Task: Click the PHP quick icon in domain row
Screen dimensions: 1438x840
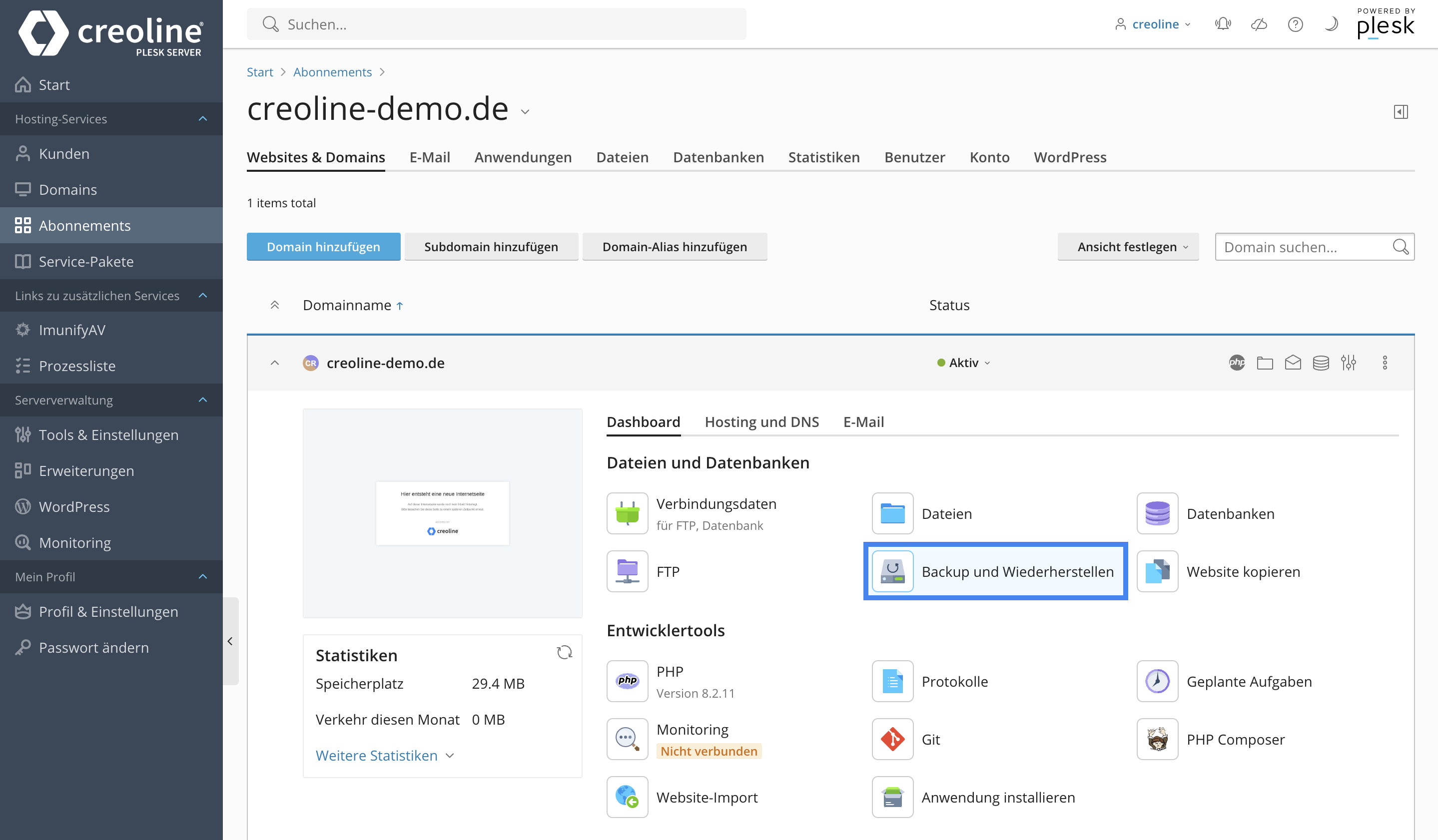Action: (1237, 363)
